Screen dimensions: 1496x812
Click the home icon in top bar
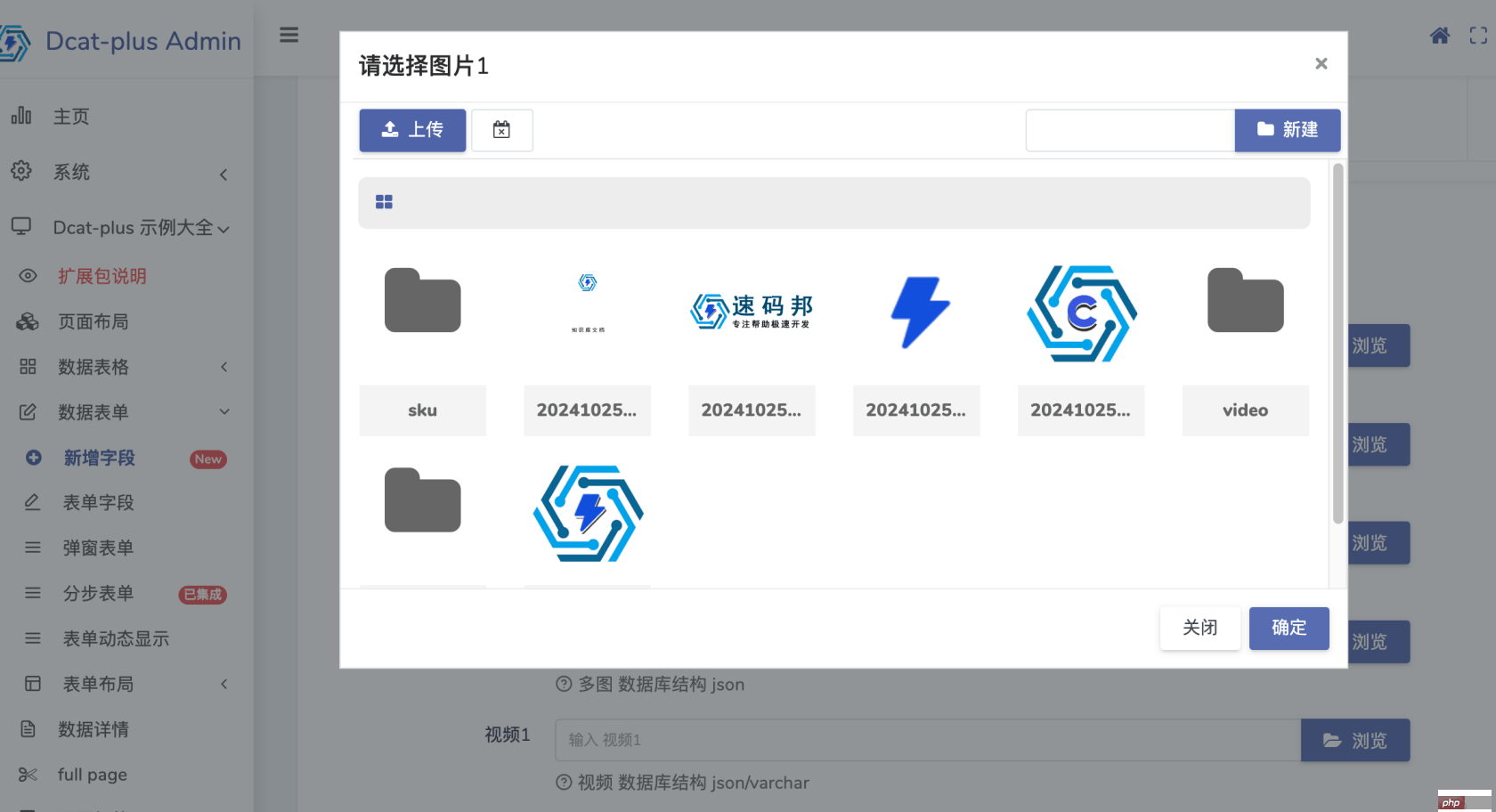pyautogui.click(x=1440, y=36)
